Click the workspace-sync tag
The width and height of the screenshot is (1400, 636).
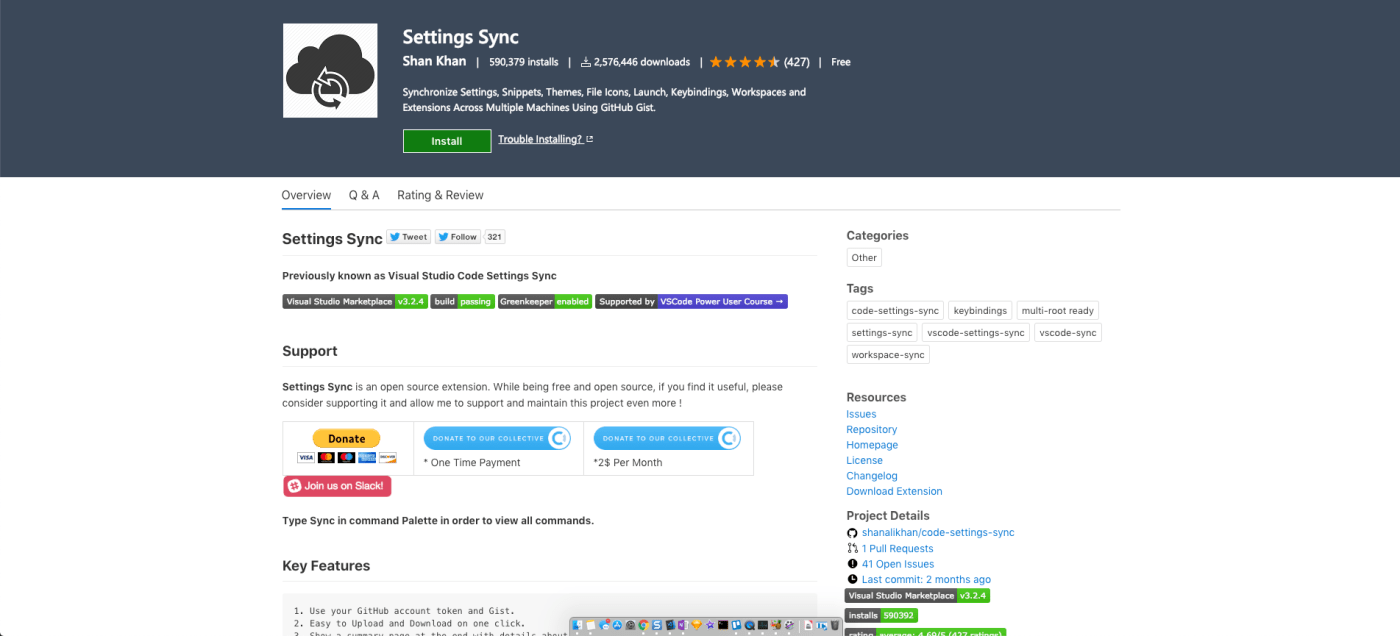coord(888,355)
